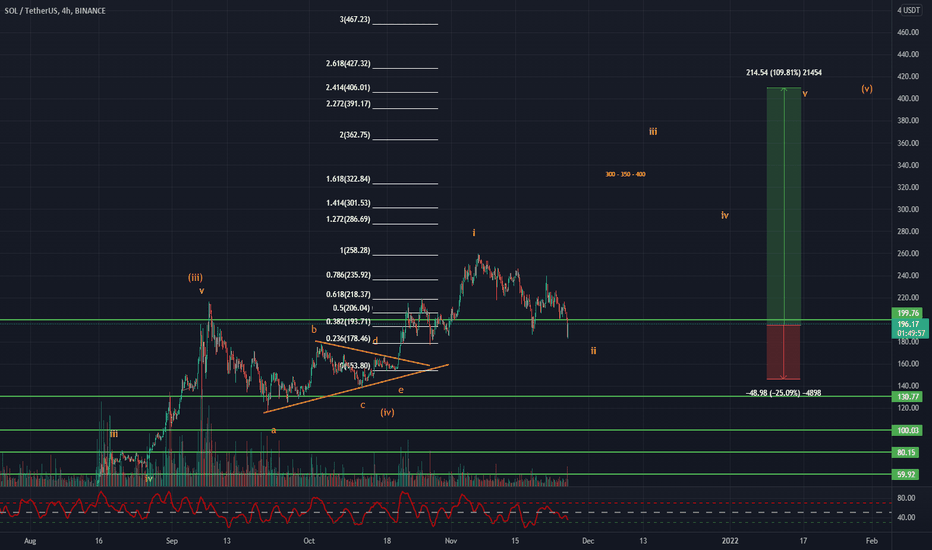This screenshot has width=932, height=550.
Task: Select the 0.786(235.92) Fibonacci level label
Action: [348, 275]
